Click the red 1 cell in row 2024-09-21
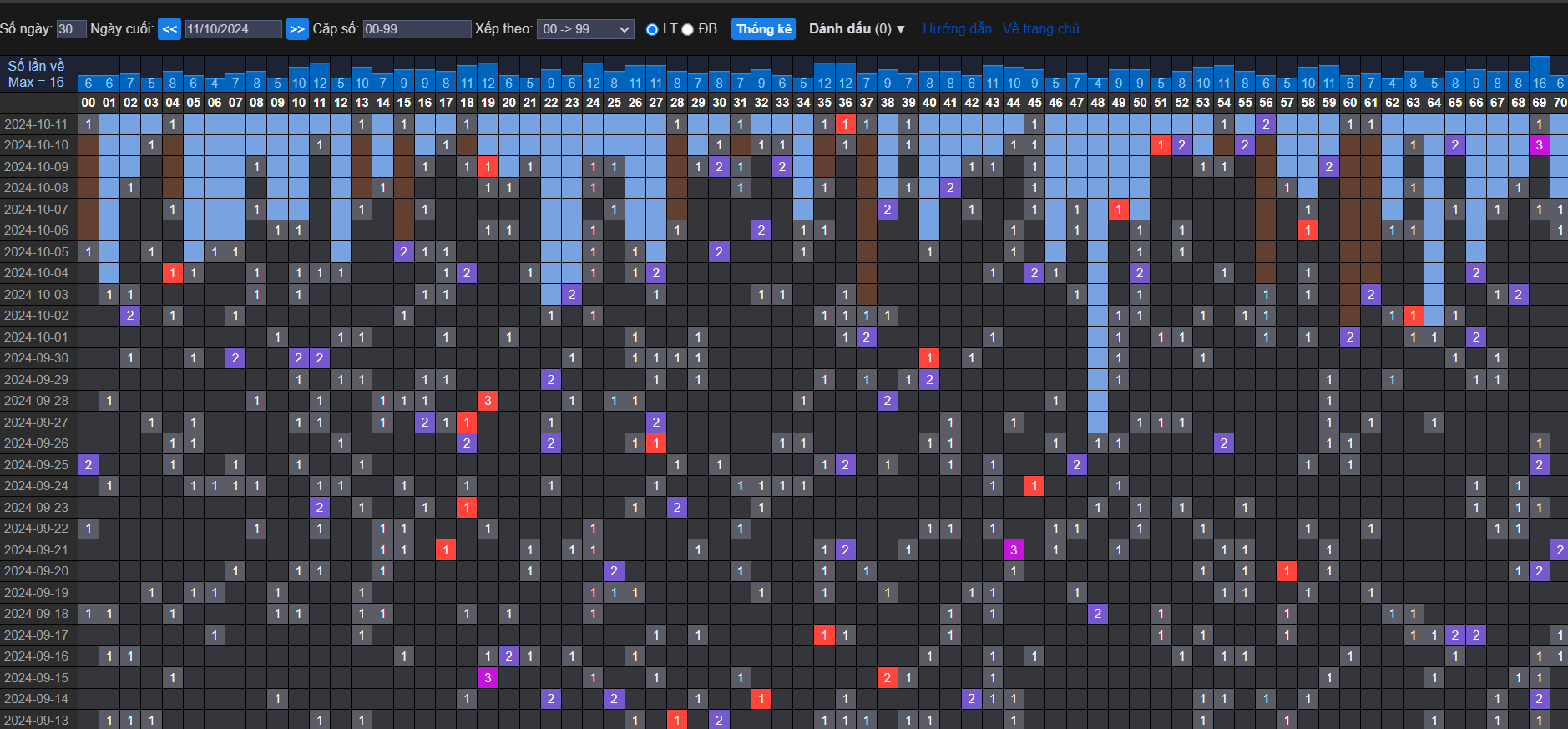This screenshot has width=1568, height=729. tap(446, 550)
